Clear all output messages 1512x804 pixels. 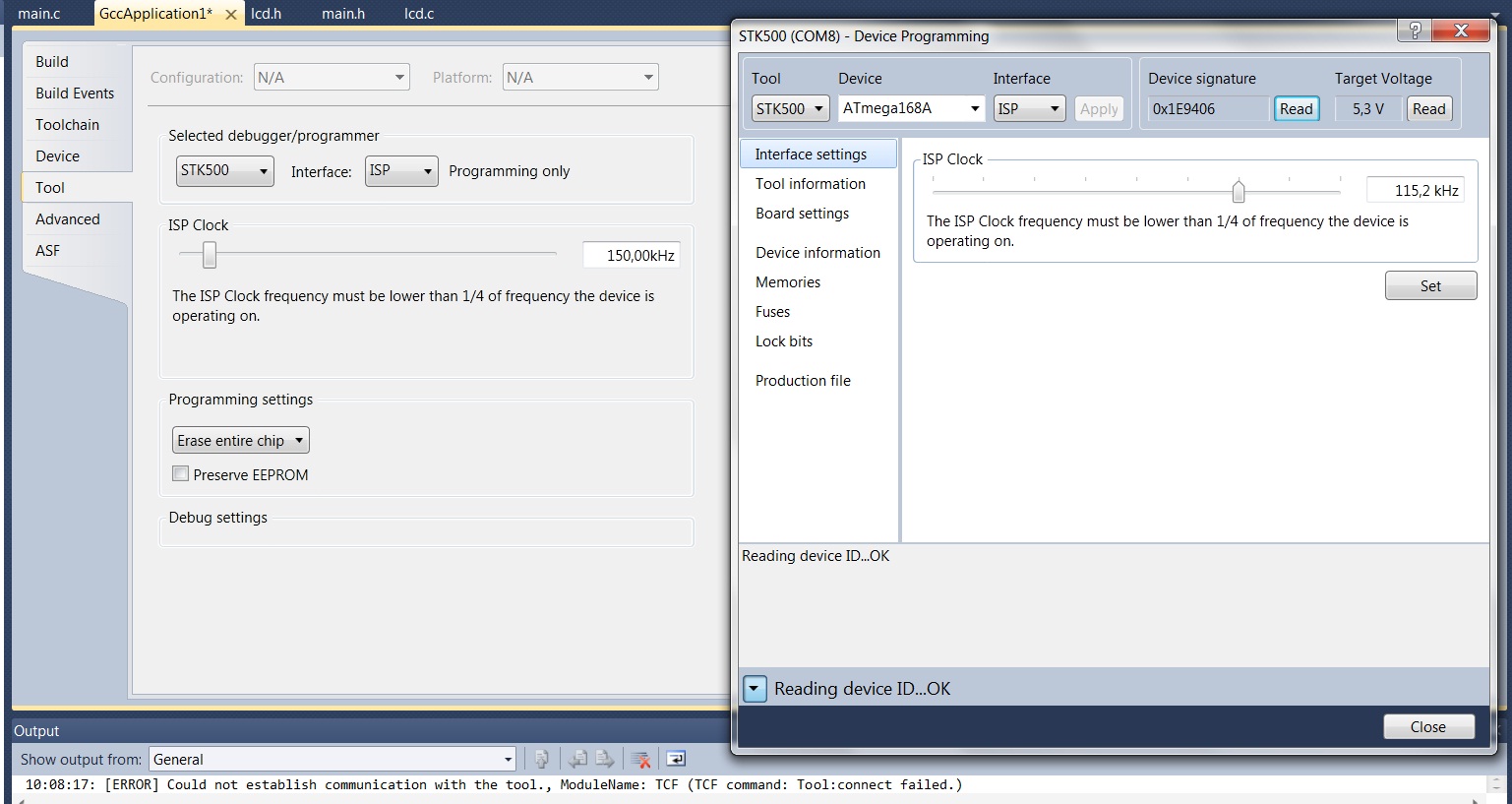[x=641, y=759]
